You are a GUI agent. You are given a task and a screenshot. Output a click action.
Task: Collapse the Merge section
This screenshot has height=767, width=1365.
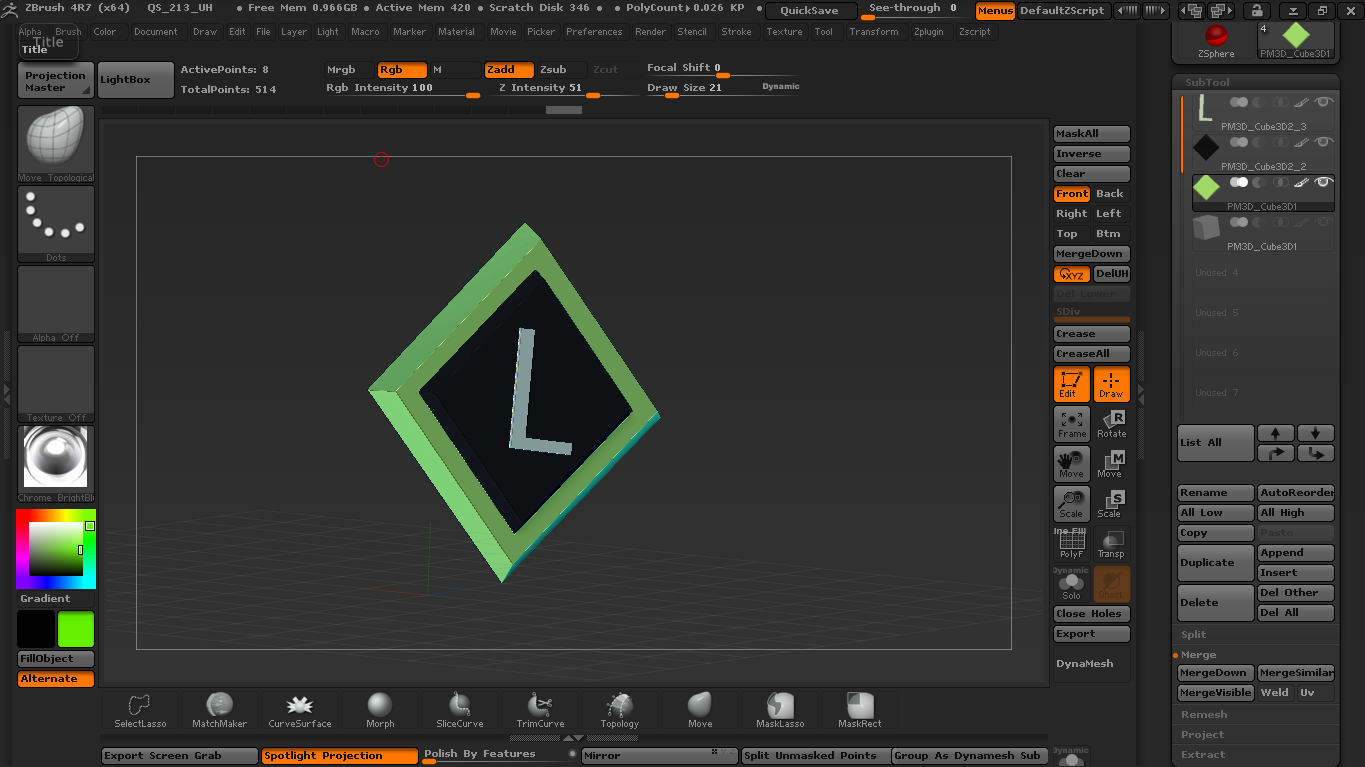(x=1198, y=654)
